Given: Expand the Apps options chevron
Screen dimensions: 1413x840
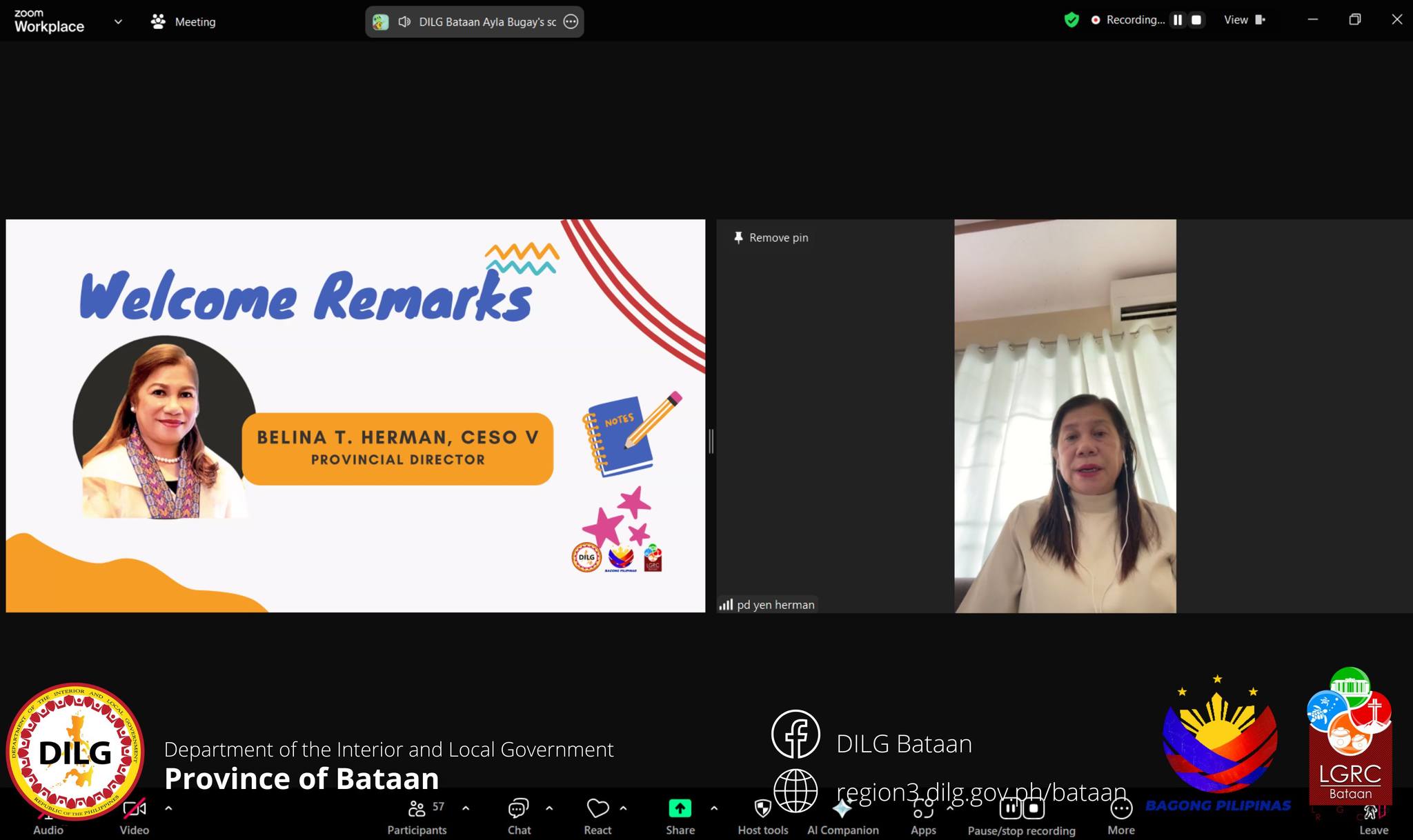Looking at the screenshot, I should (x=950, y=808).
